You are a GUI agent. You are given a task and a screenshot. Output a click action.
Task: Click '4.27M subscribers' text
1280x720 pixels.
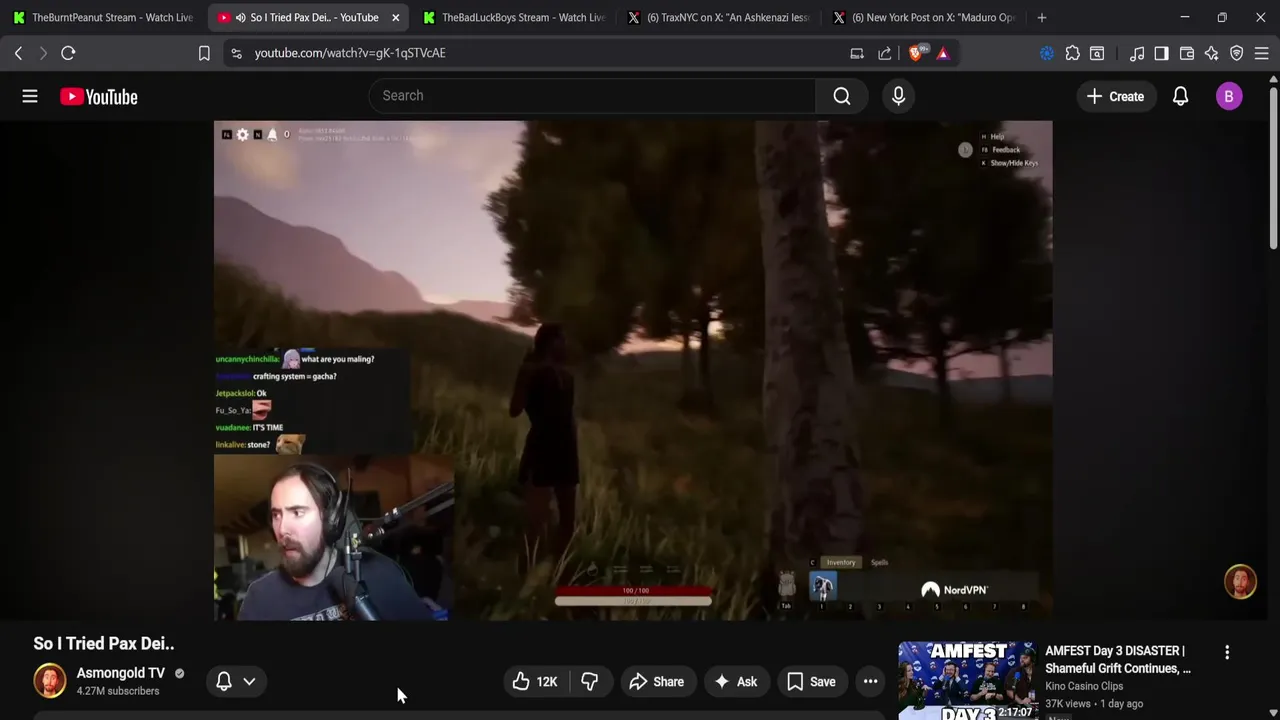118,691
